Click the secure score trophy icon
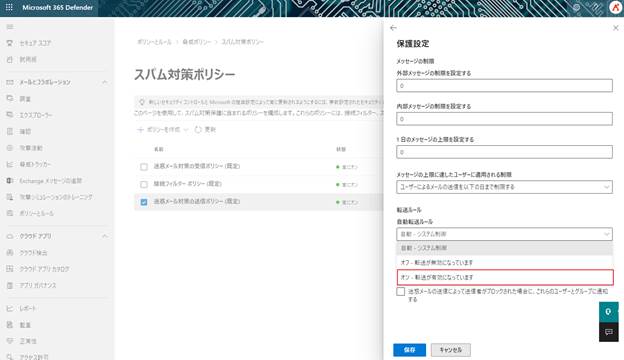 (x=10, y=43)
